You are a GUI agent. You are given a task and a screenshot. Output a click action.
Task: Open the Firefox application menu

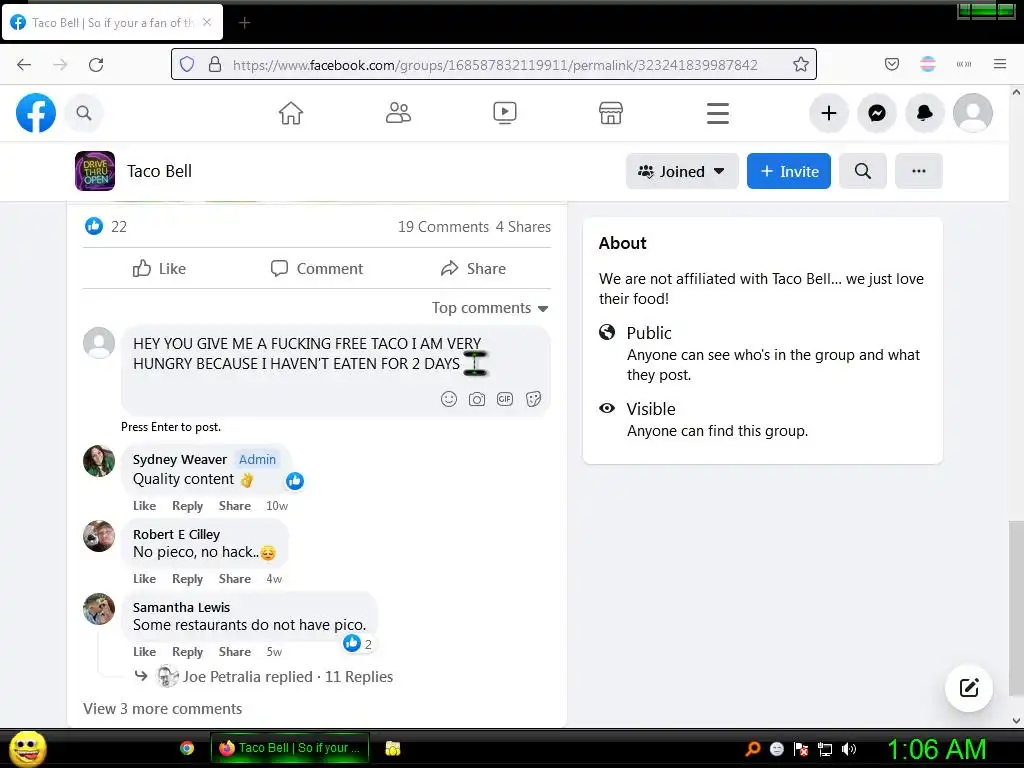point(1000,64)
